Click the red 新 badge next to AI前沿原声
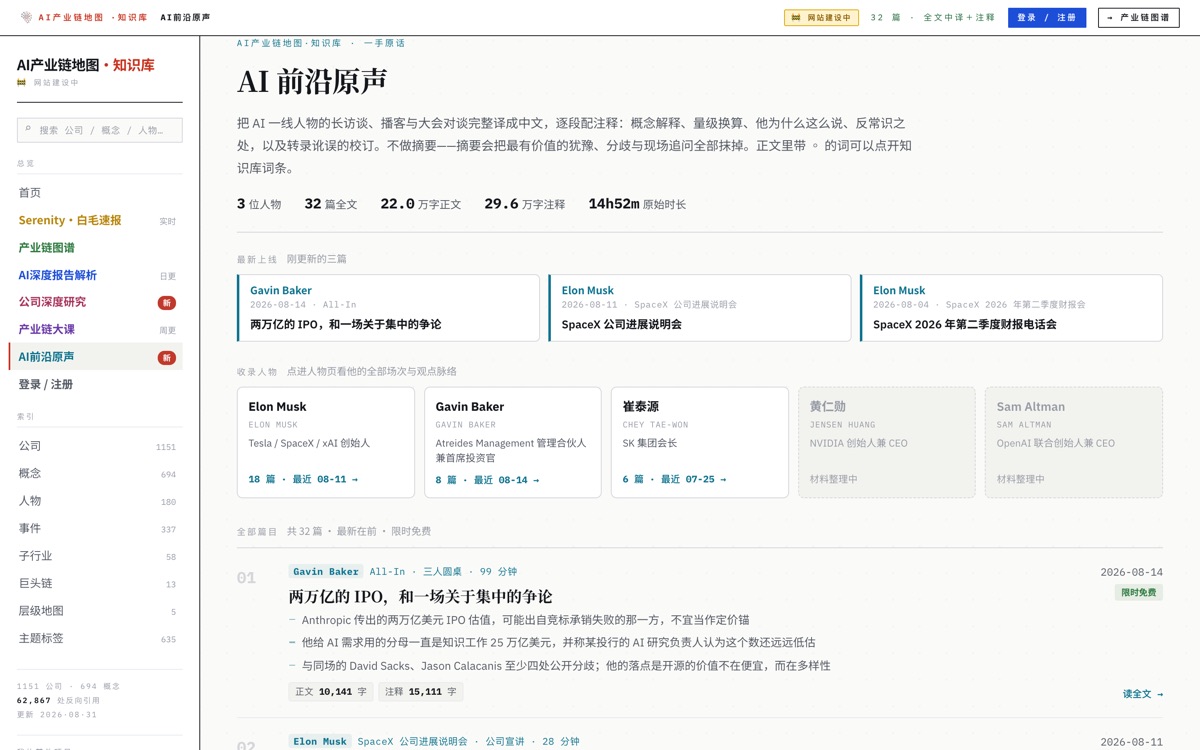Image resolution: width=1200 pixels, height=750 pixels. [167, 358]
